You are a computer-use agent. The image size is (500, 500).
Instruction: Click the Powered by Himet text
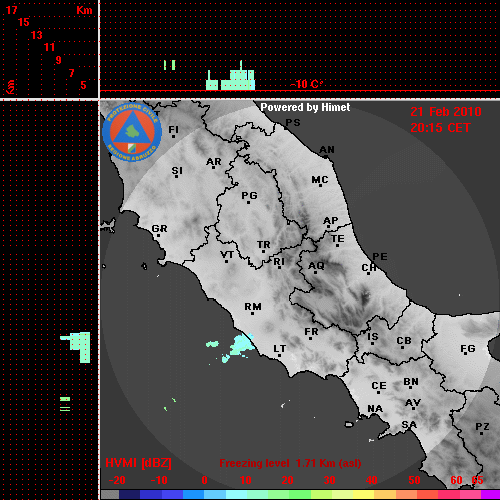click(x=305, y=107)
